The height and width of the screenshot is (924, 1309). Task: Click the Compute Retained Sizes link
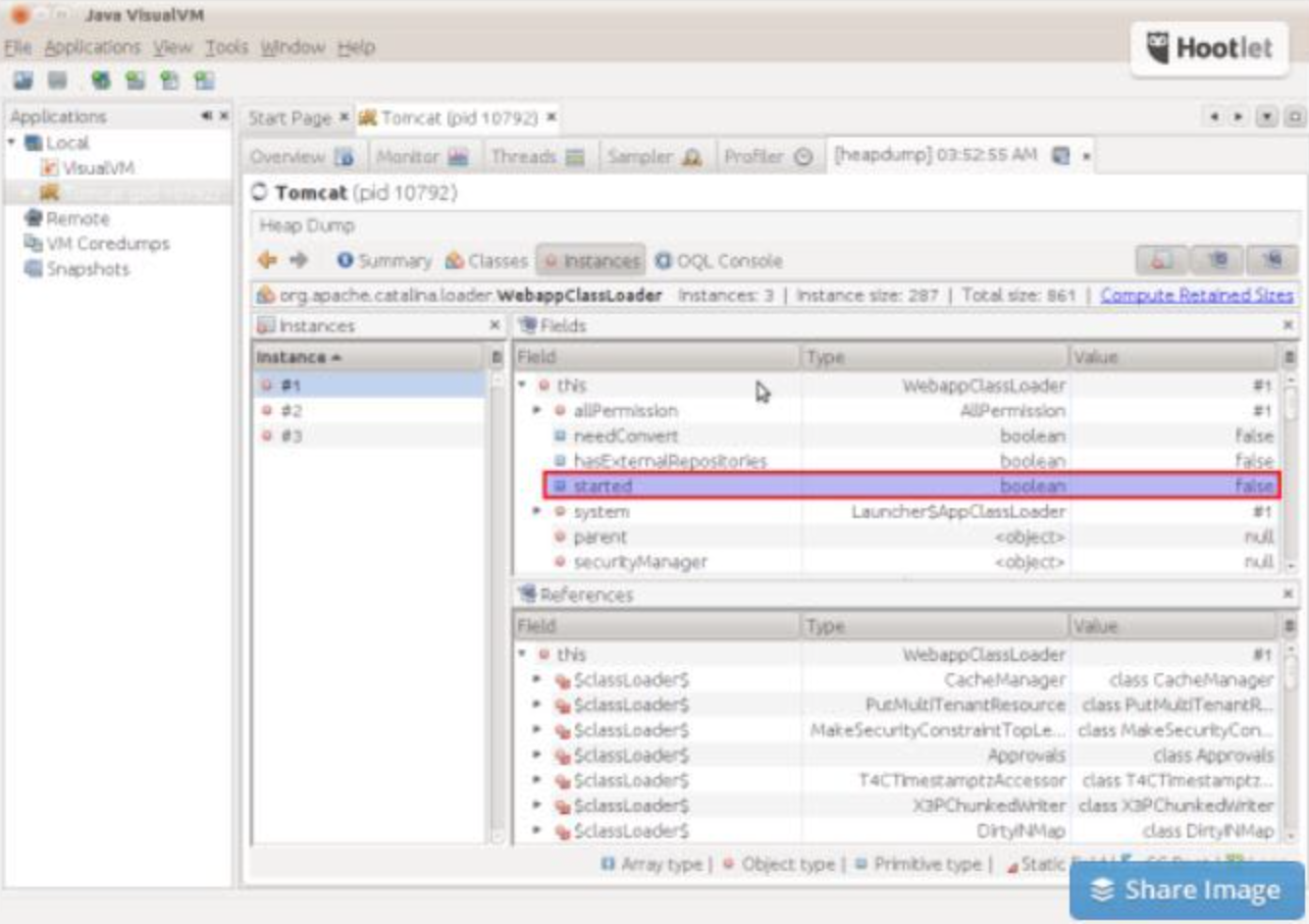coord(1196,295)
